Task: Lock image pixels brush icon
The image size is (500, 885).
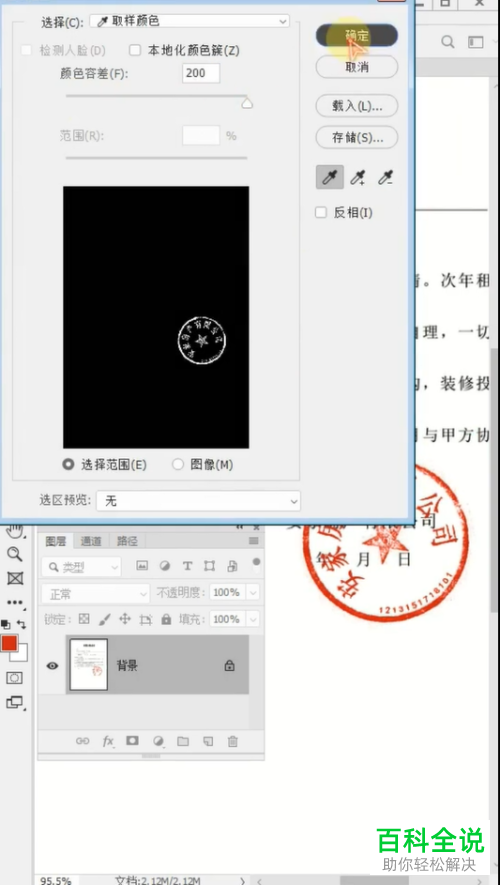Action: click(104, 619)
